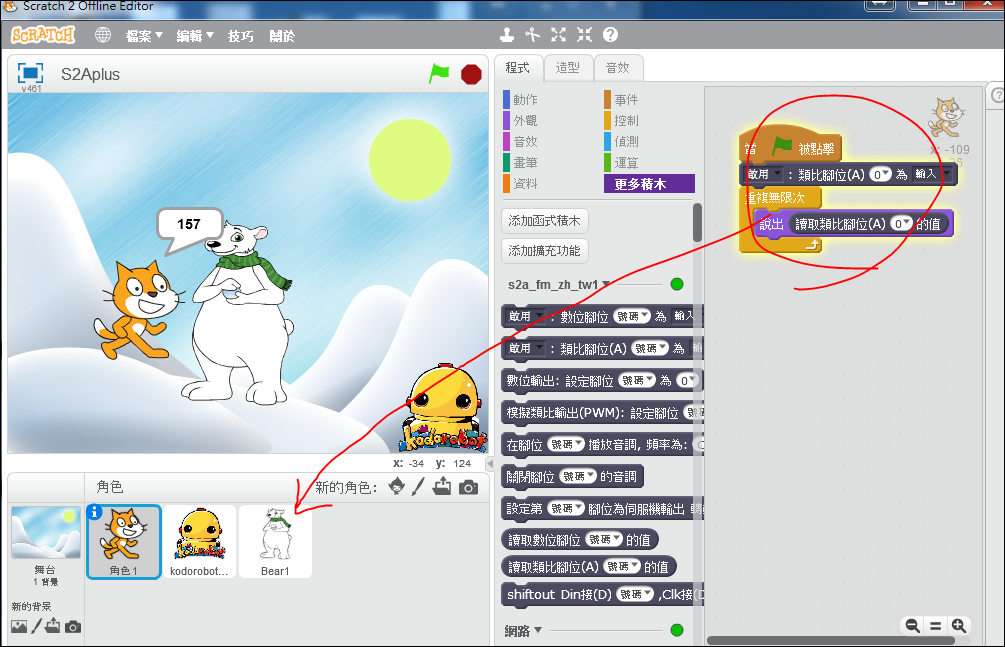Open block help question mark tool

[610, 35]
